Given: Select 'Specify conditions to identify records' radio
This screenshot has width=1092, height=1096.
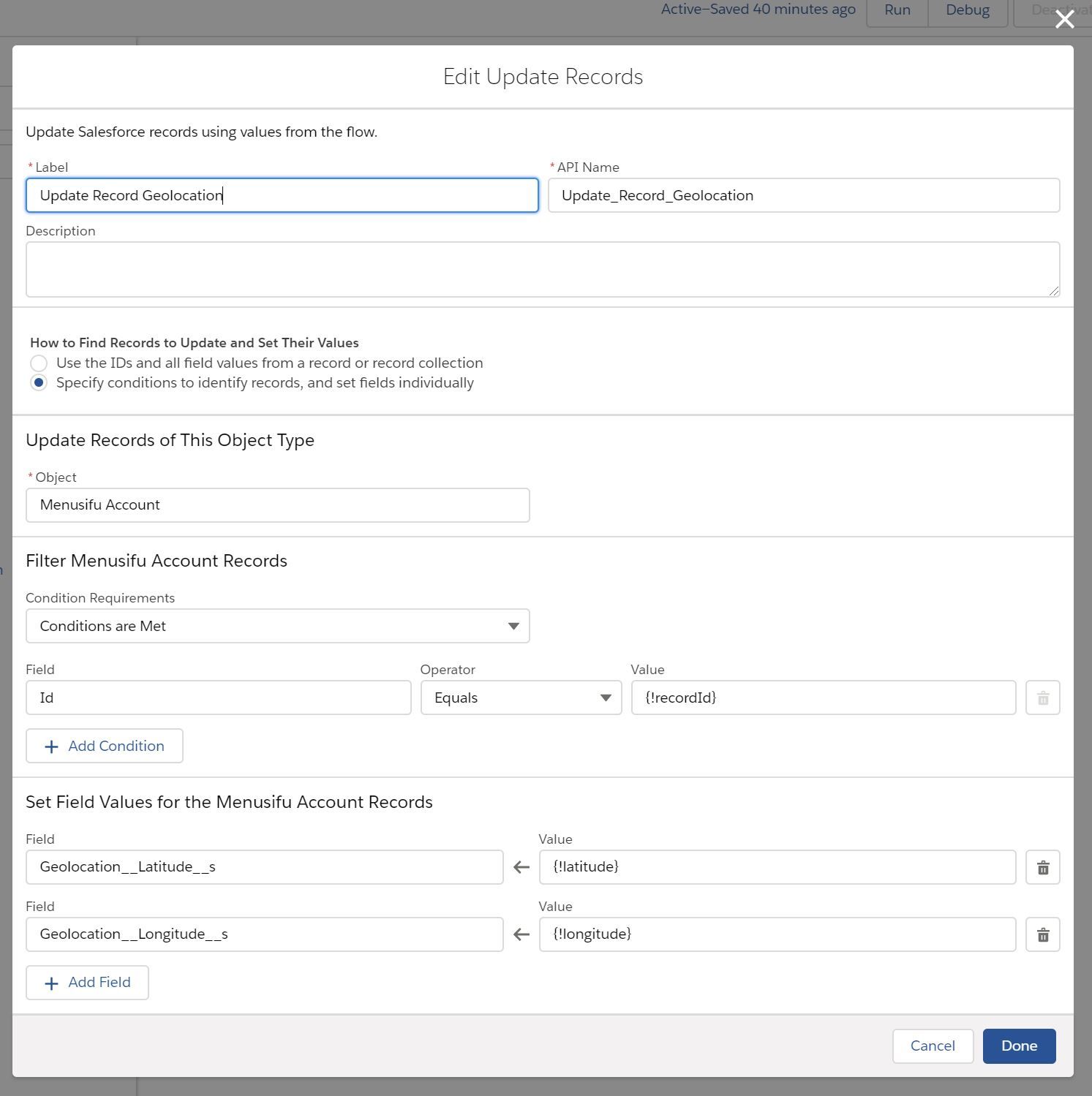Looking at the screenshot, I should tap(39, 383).
